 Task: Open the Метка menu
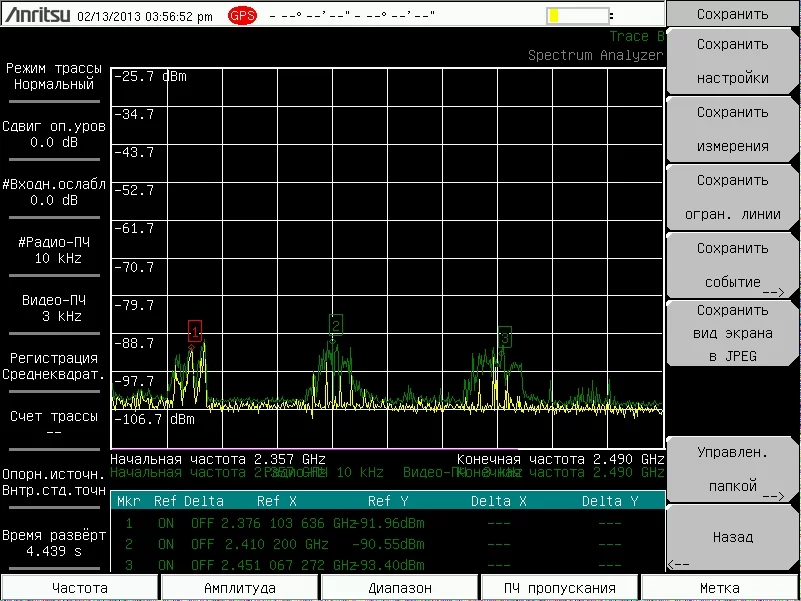click(720, 588)
